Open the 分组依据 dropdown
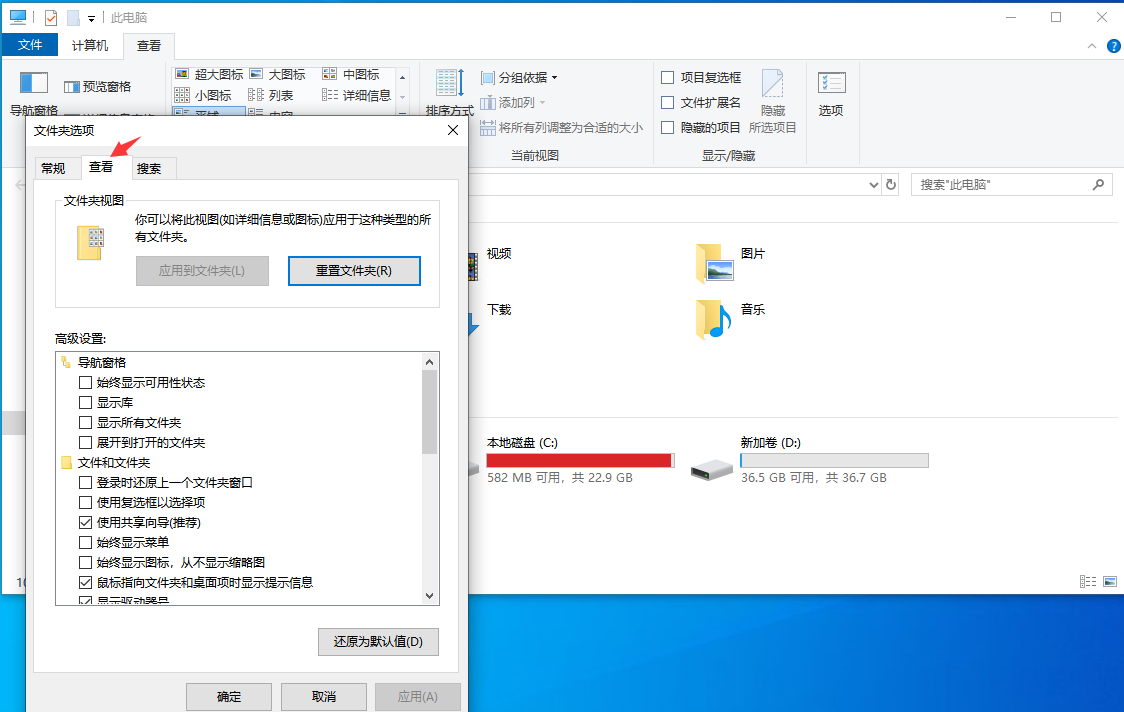The width and height of the screenshot is (1124, 712). (x=519, y=77)
